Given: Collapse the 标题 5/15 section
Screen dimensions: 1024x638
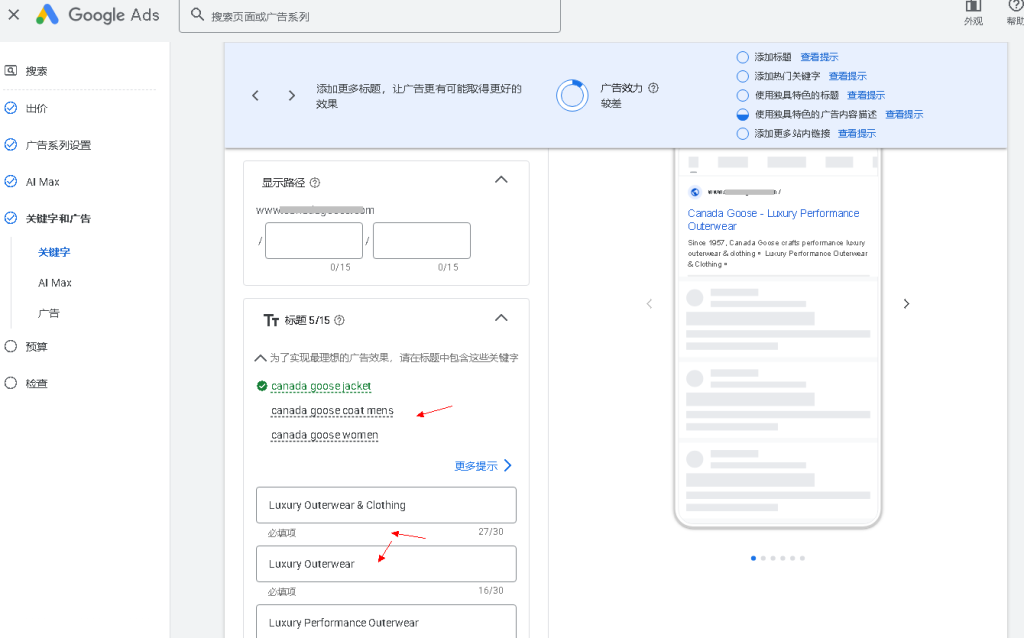Looking at the screenshot, I should click(x=501, y=317).
